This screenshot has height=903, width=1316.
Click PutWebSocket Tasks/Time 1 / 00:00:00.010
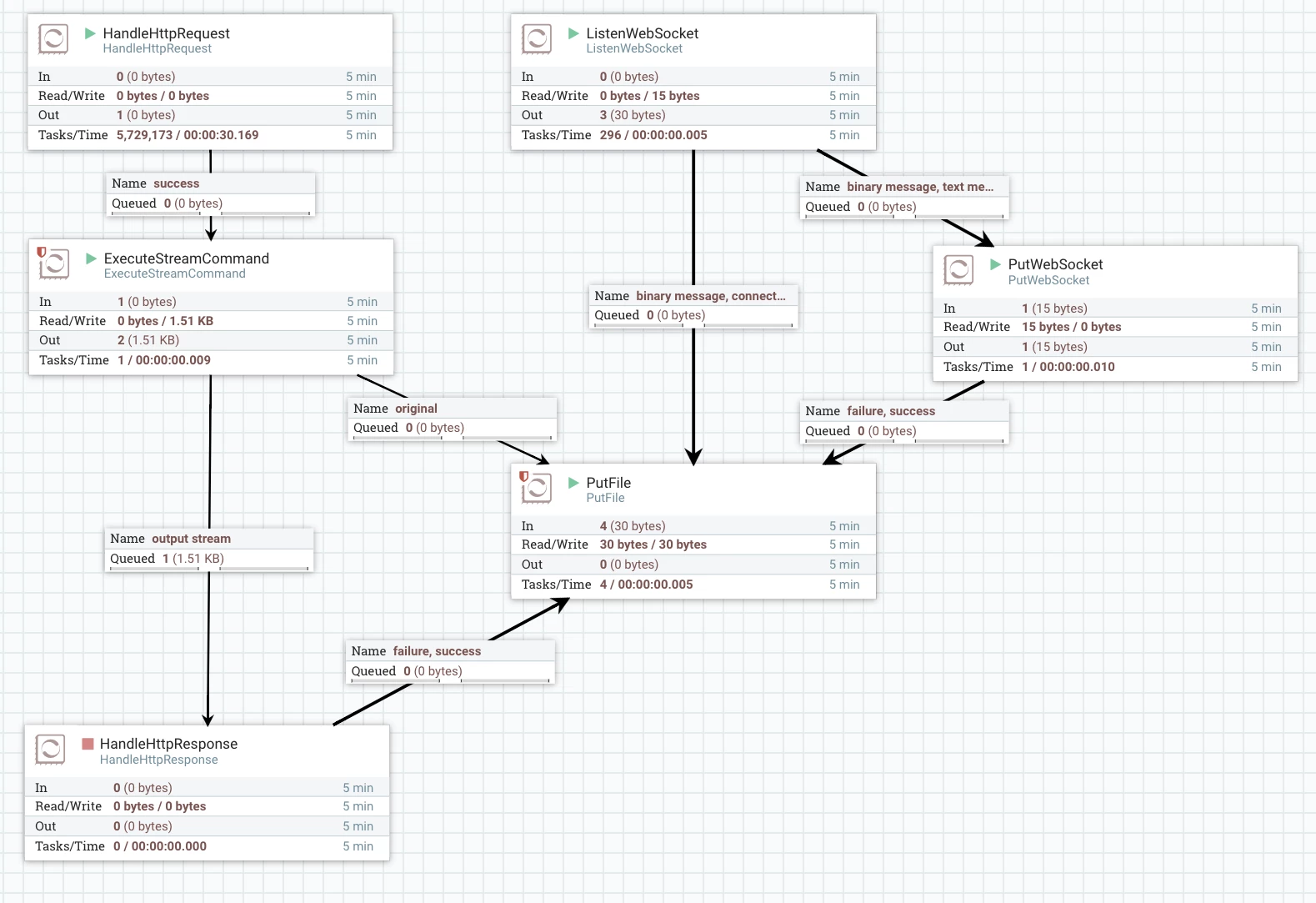click(1068, 367)
